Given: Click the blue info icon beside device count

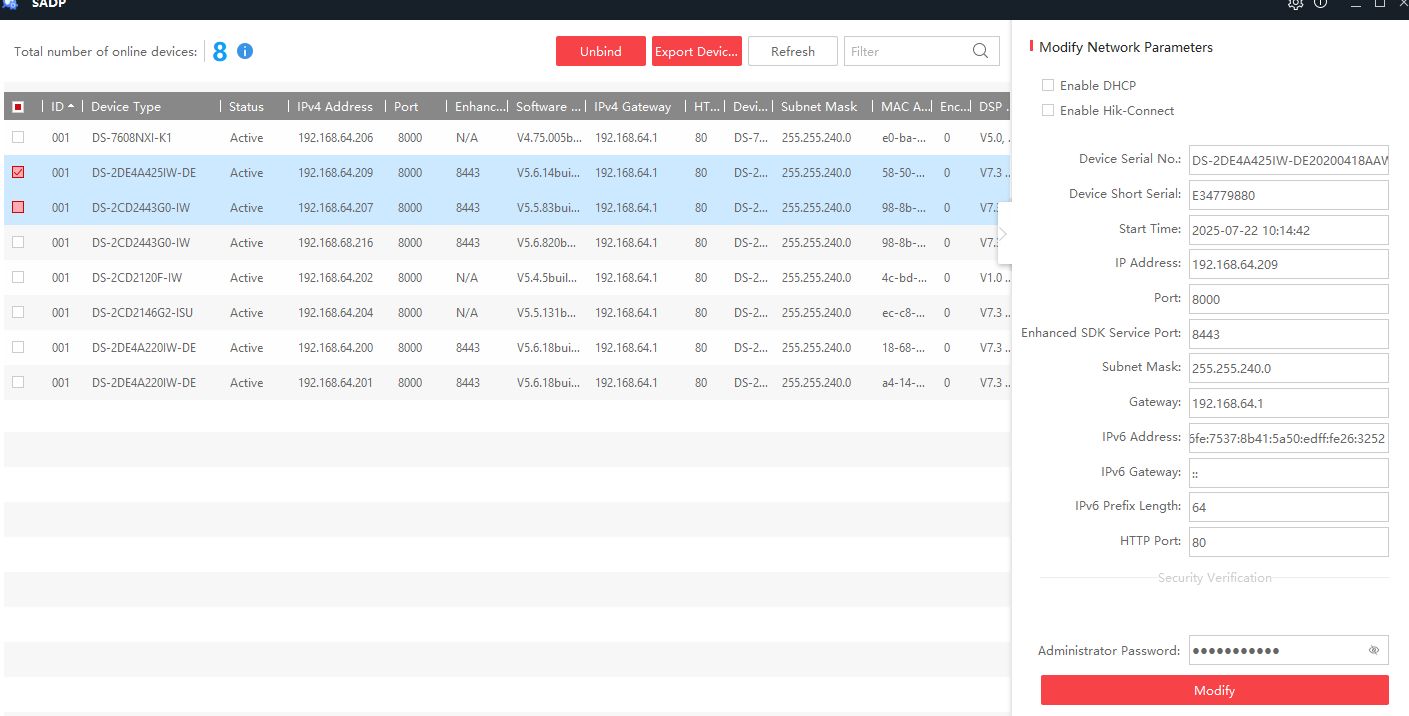Looking at the screenshot, I should (245, 51).
